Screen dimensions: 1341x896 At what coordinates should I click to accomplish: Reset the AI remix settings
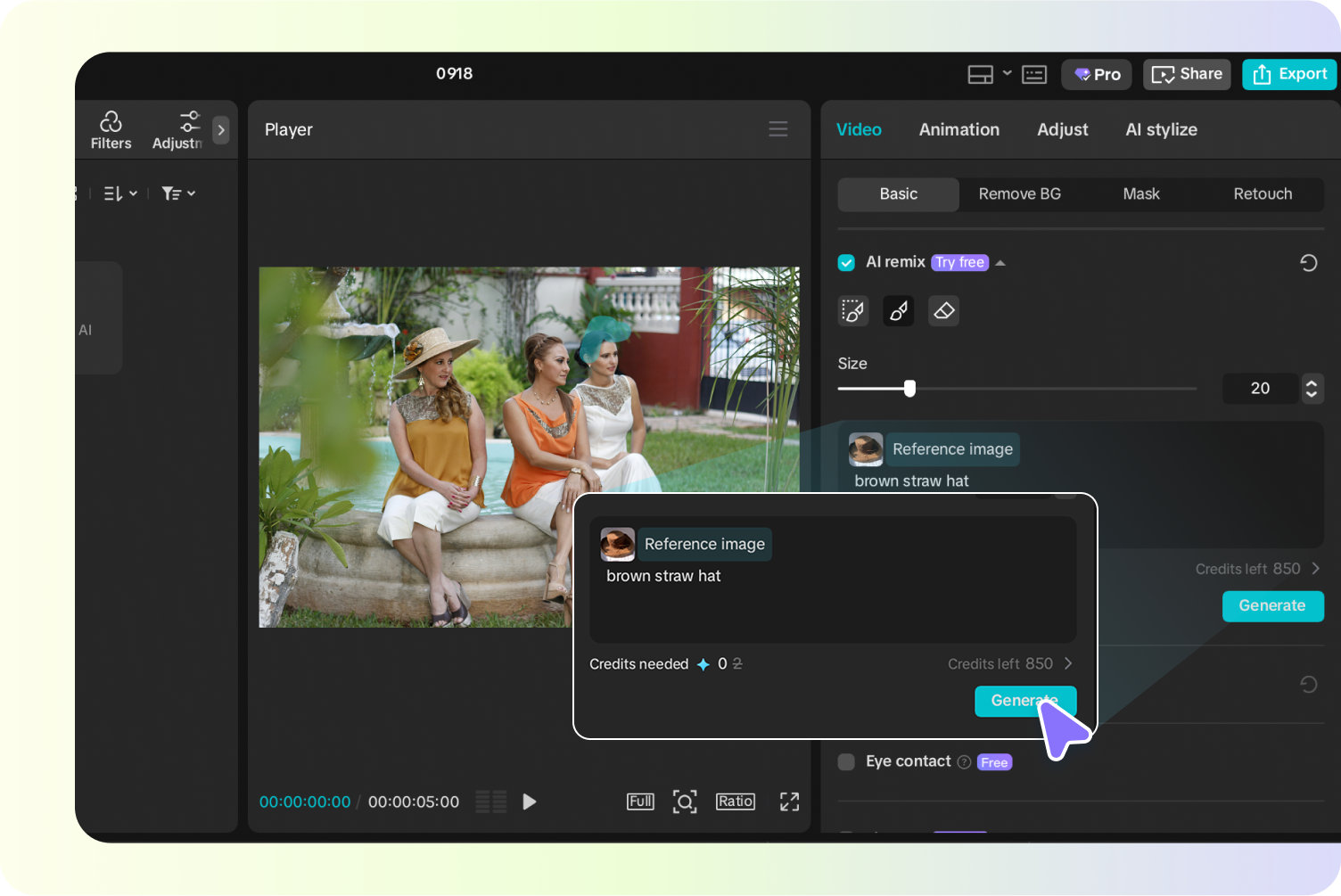point(1309,263)
